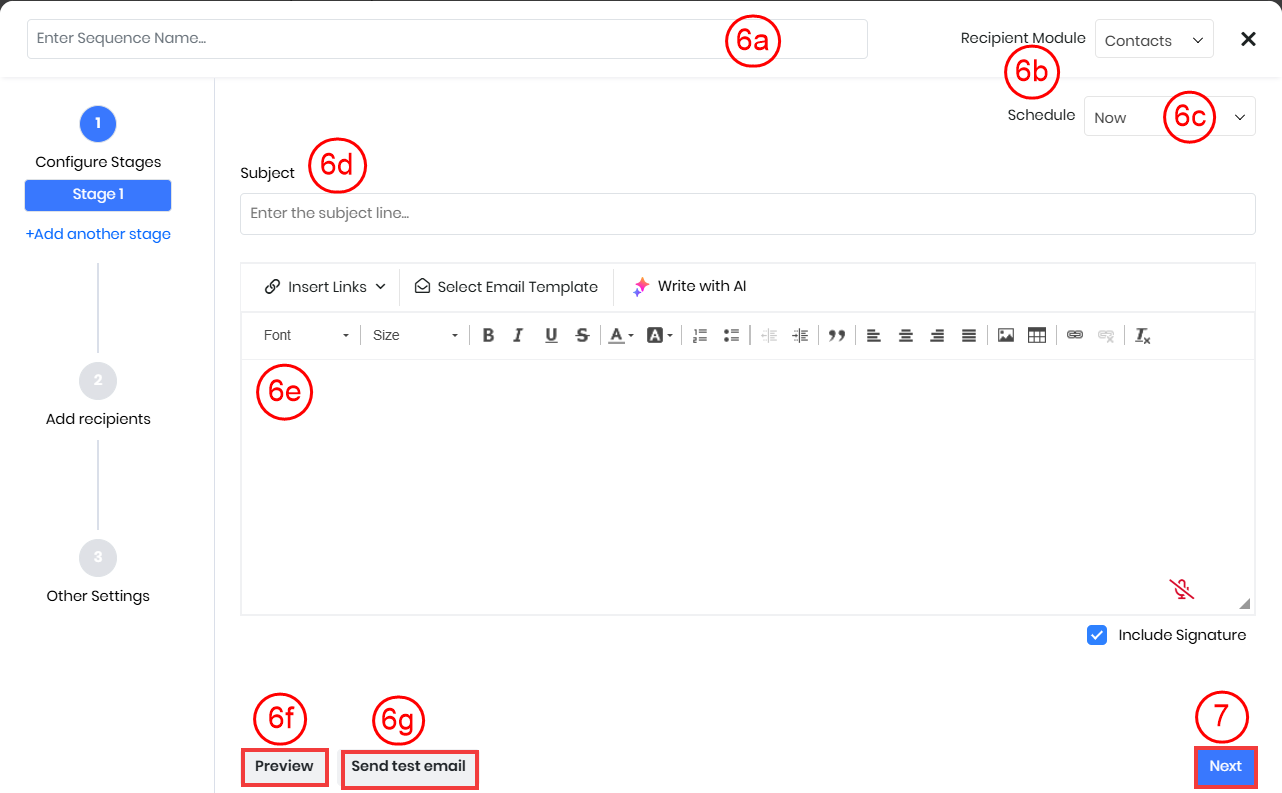Click the insert image icon

click(x=1006, y=336)
